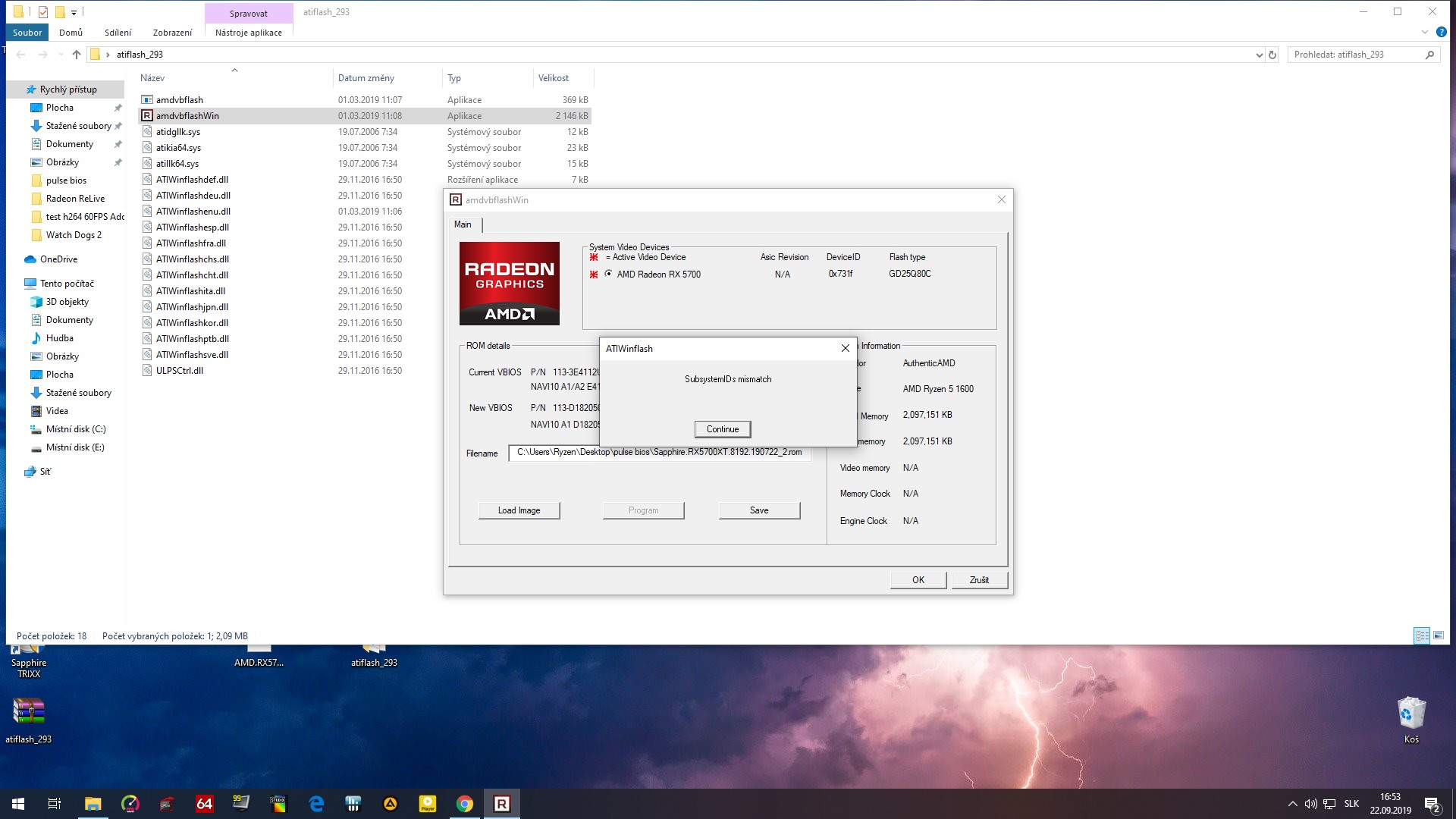The height and width of the screenshot is (819, 1456).
Task: Open Síť in navigation pane
Action: [45, 472]
